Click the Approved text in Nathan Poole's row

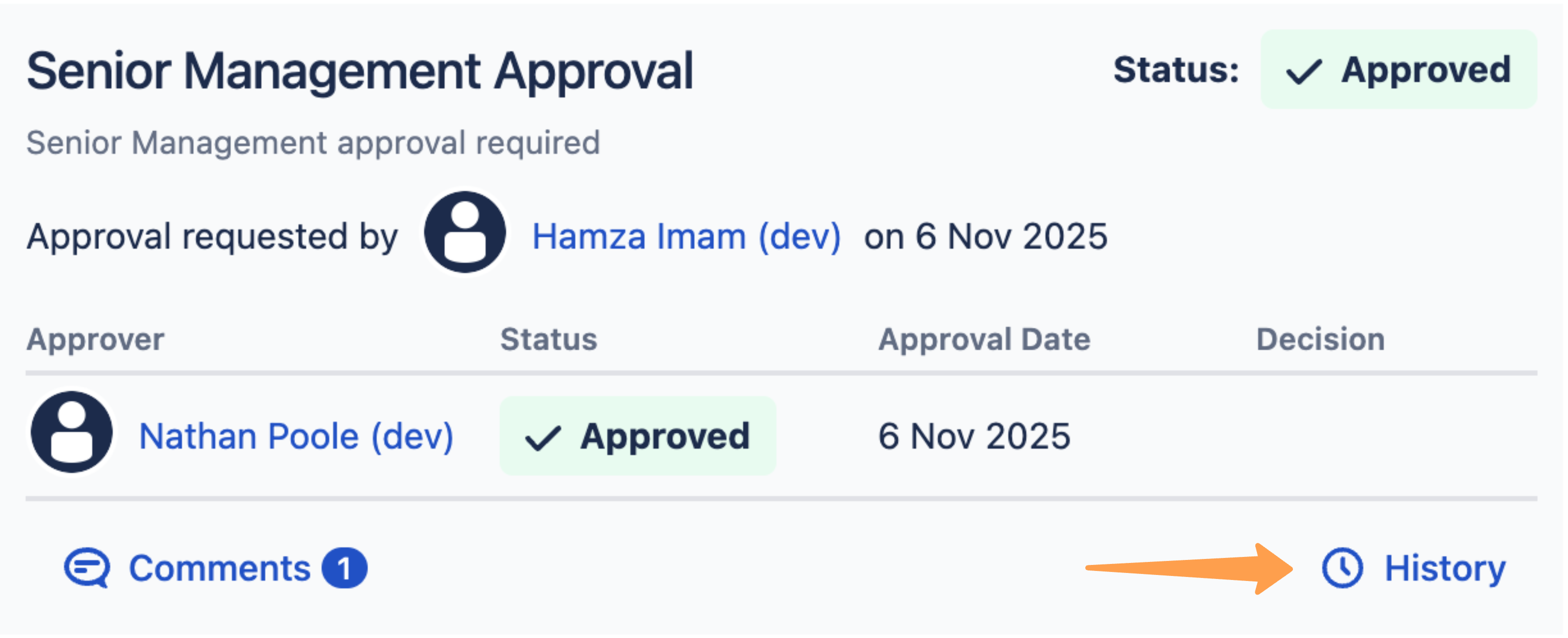665,436
